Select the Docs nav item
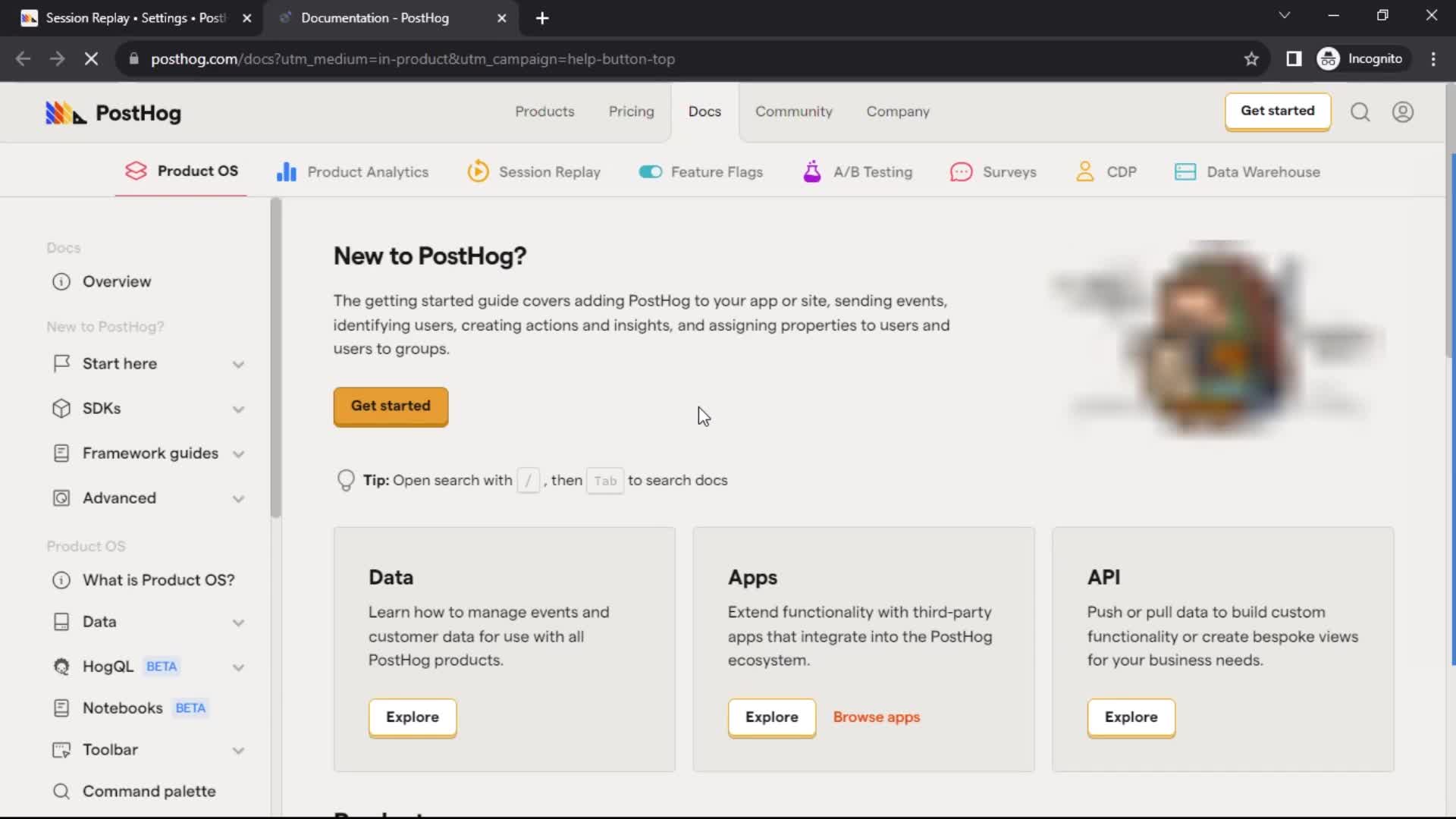 point(704,111)
